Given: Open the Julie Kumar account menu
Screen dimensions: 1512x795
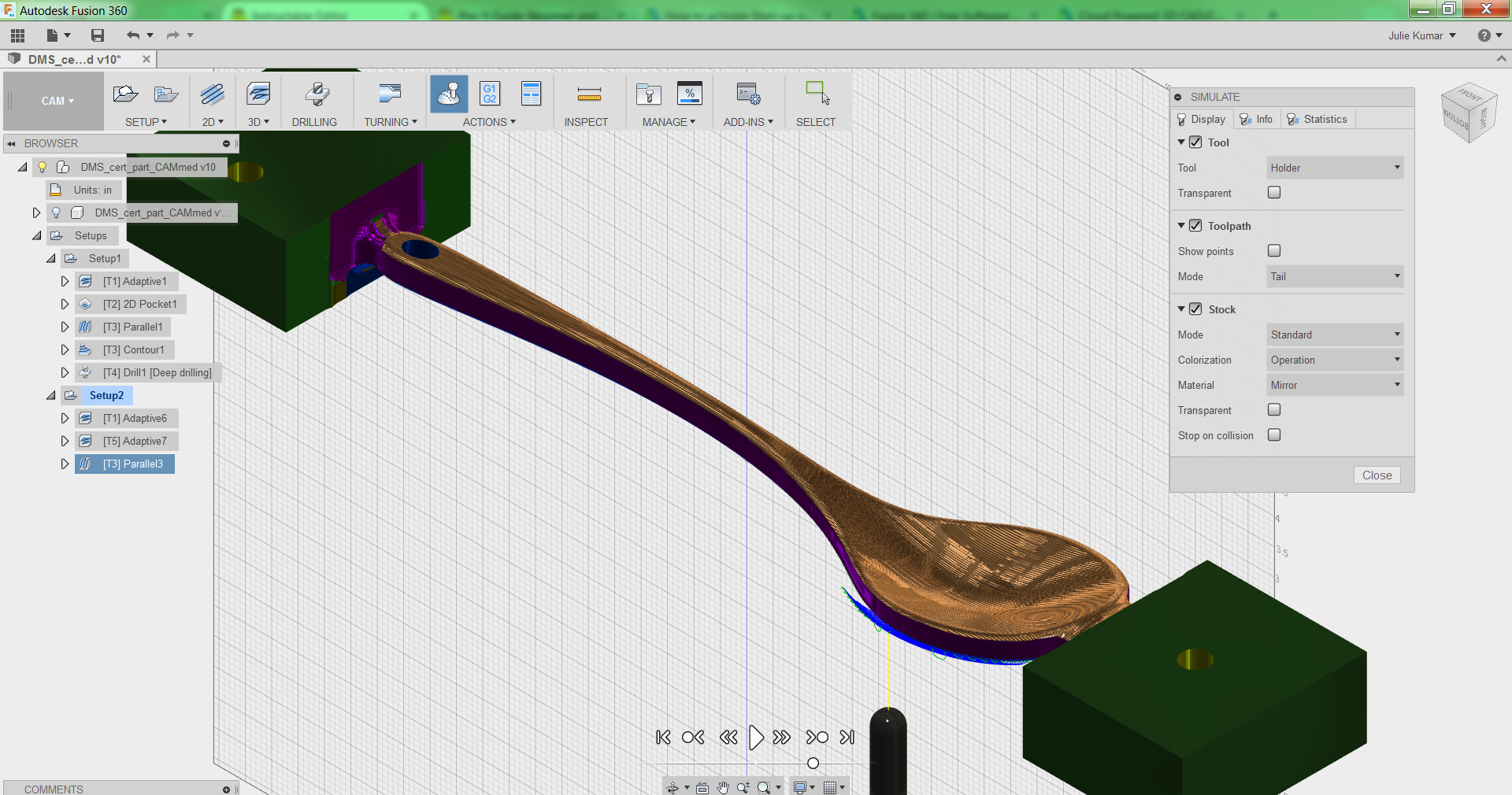Looking at the screenshot, I should (x=1422, y=35).
